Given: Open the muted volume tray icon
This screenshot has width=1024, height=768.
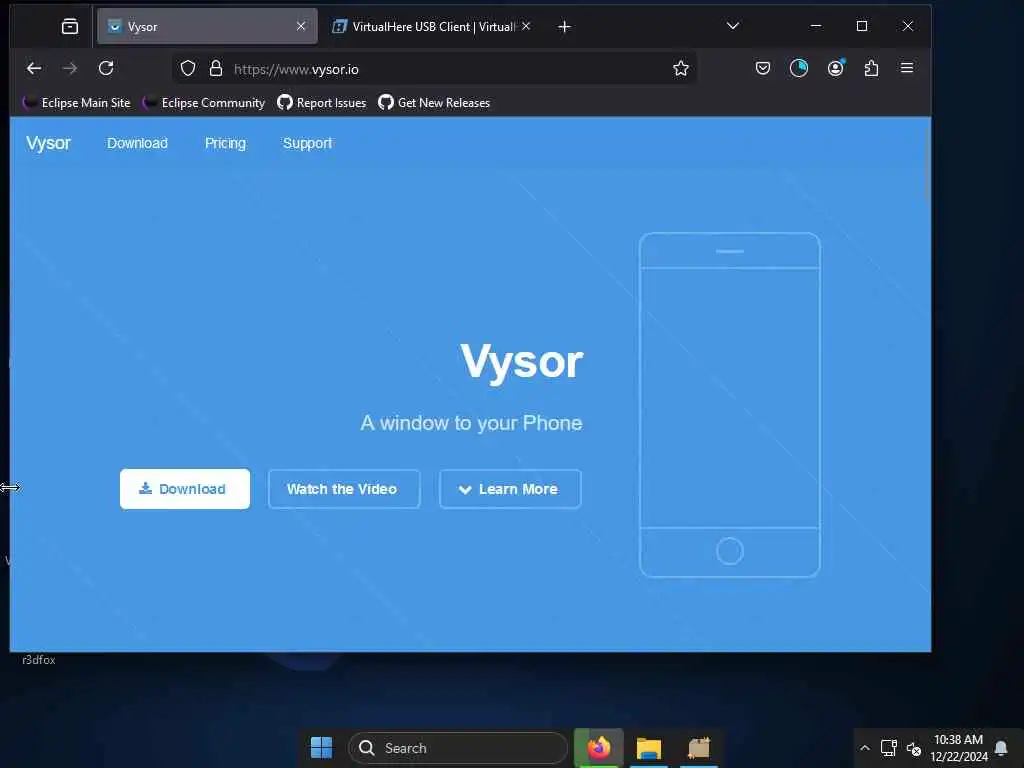Looking at the screenshot, I should [x=914, y=748].
